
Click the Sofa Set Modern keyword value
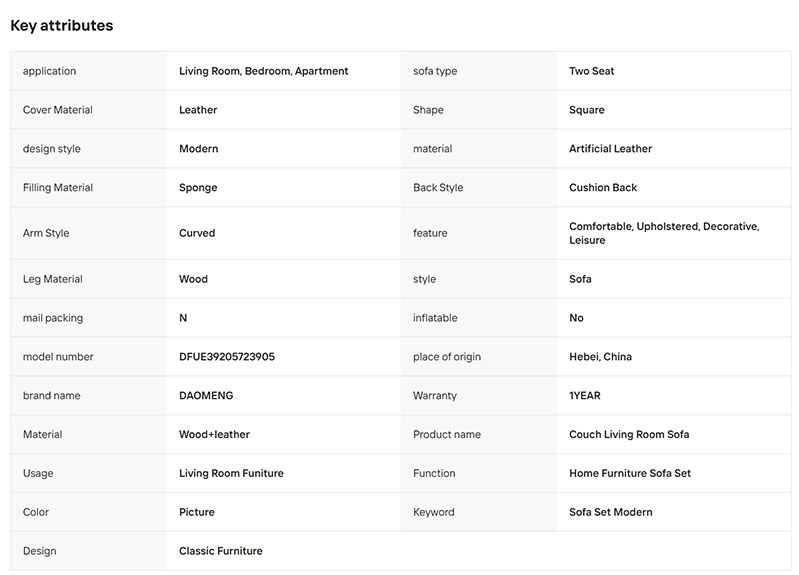(610, 512)
